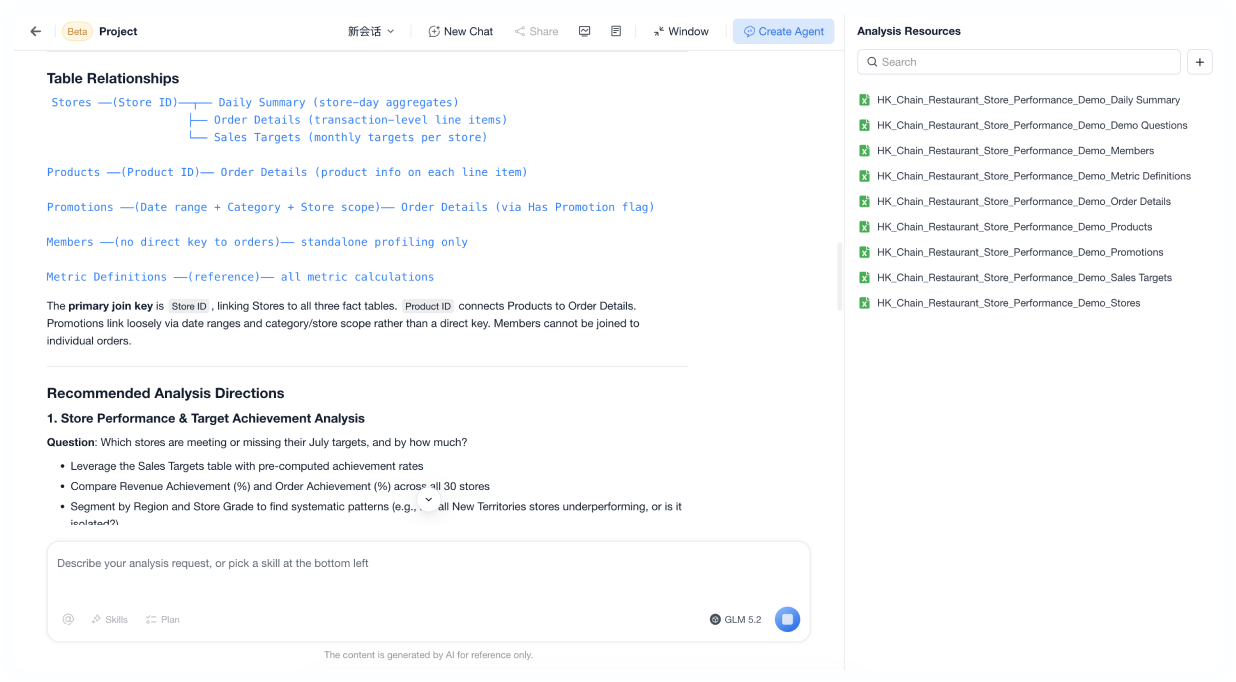
Task: Click the 'Products —(Product ID)— Order Details' line
Action: point(287,172)
